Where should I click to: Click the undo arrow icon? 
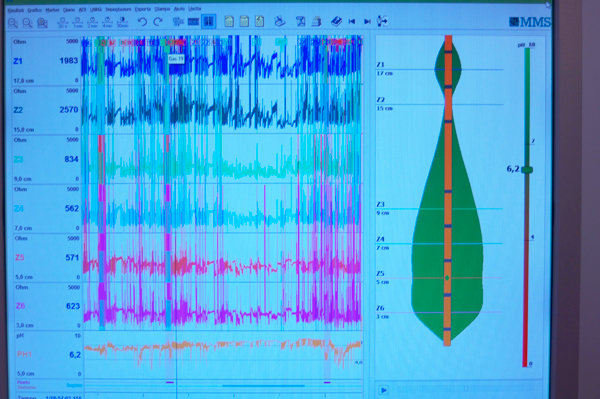pyautogui.click(x=142, y=22)
